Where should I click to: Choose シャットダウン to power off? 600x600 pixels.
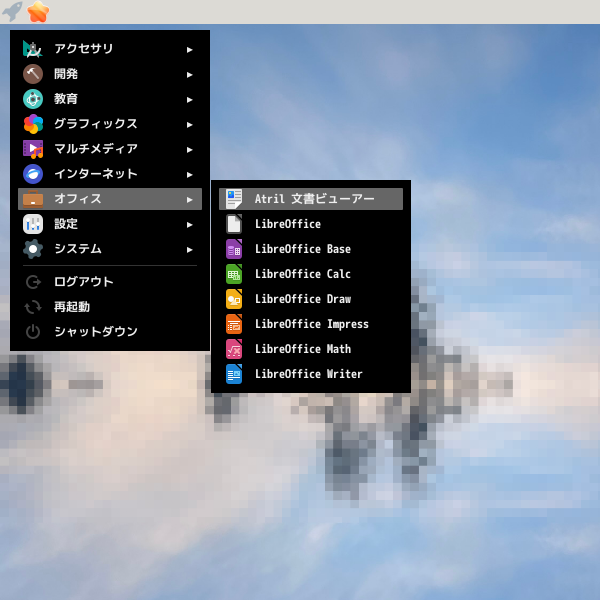(x=110, y=332)
